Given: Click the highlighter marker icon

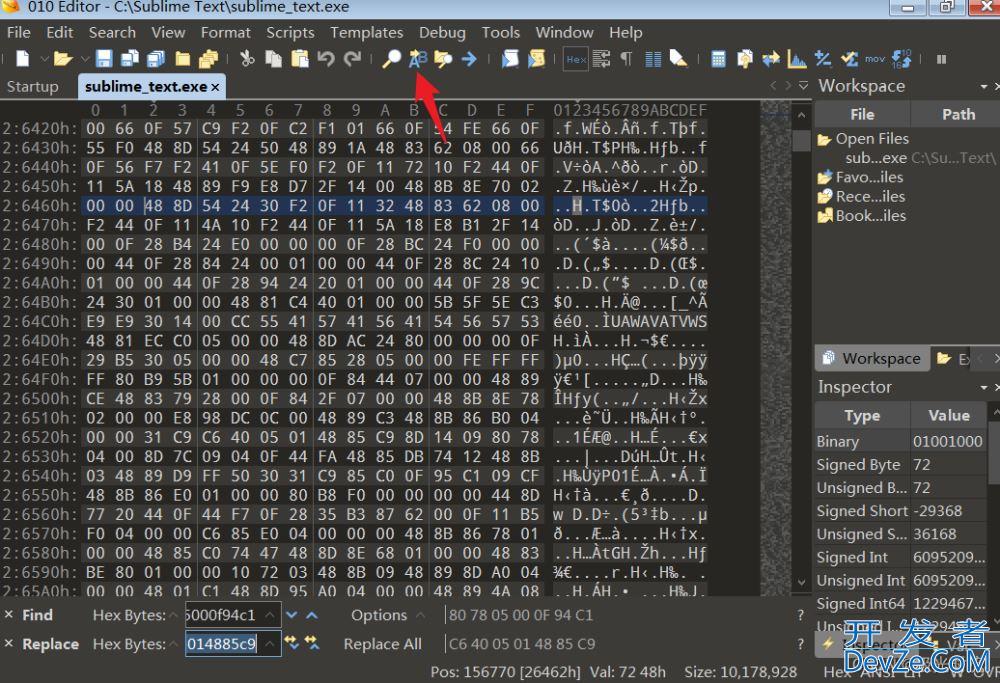Looking at the screenshot, I should 679,59.
